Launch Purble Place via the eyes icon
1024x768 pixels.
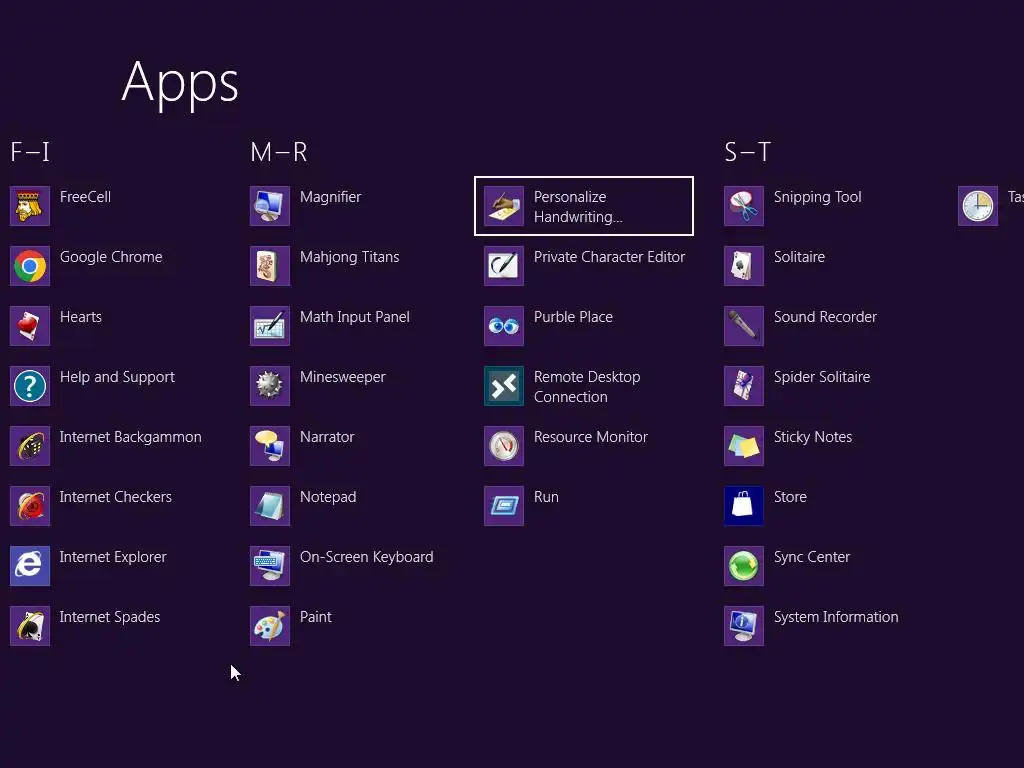pos(504,326)
